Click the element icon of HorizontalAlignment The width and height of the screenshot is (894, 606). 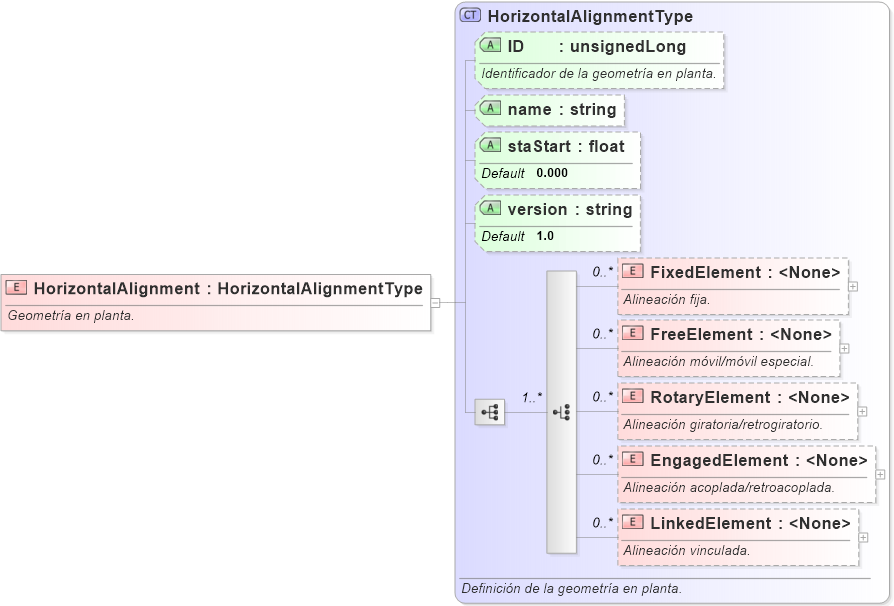coord(17,288)
